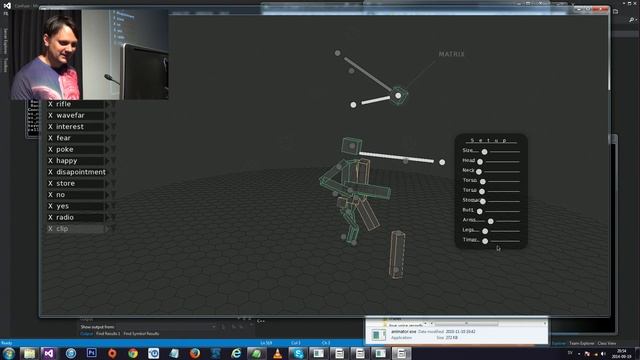Screen dimensions: 640x360
Task: Open Firefox from the taskbar
Action: [195, 353]
